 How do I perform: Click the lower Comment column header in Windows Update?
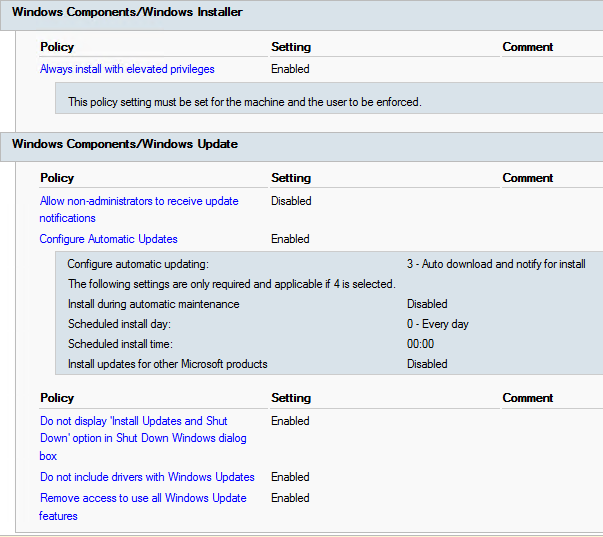(528, 398)
